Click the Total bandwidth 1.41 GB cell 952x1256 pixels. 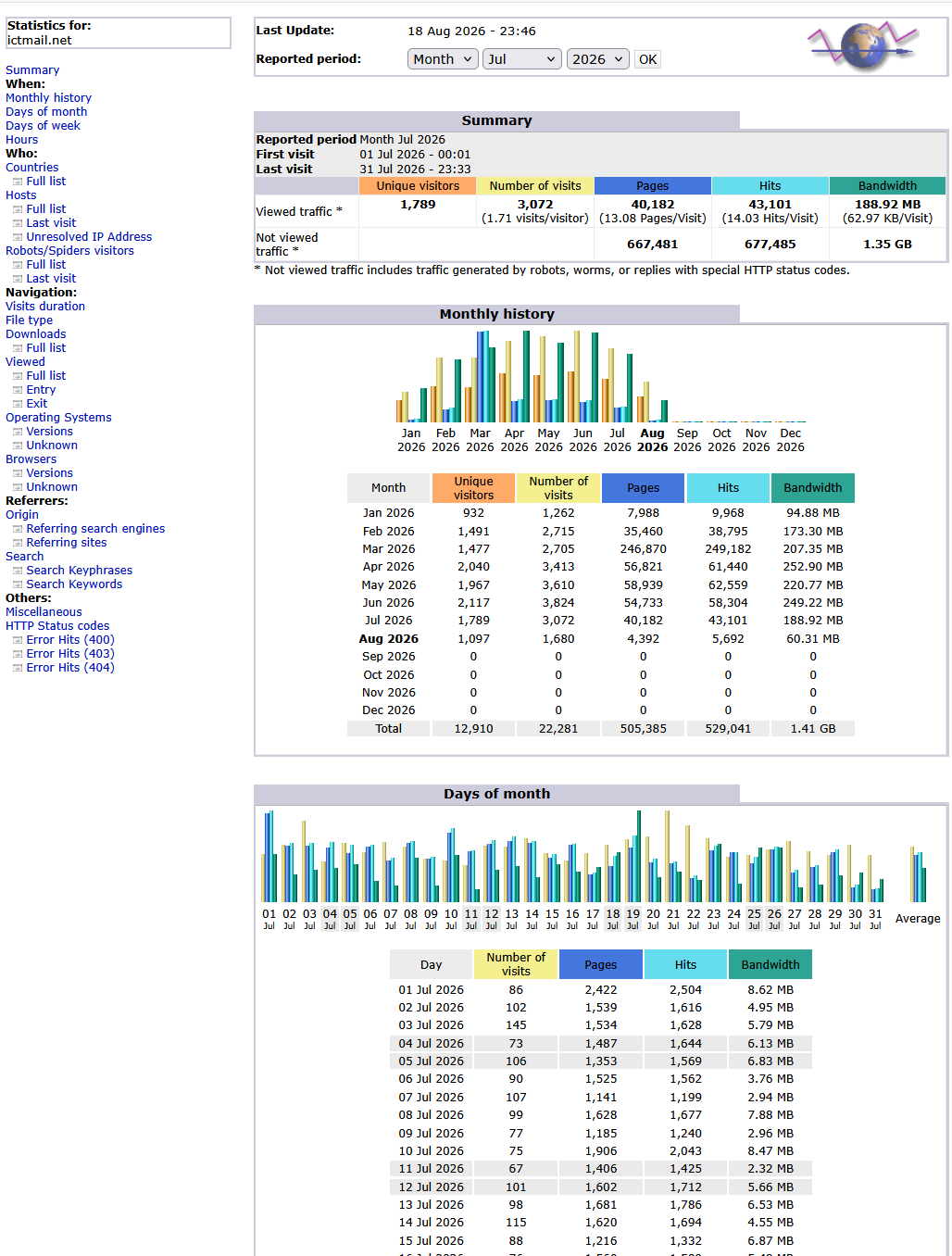point(813,729)
